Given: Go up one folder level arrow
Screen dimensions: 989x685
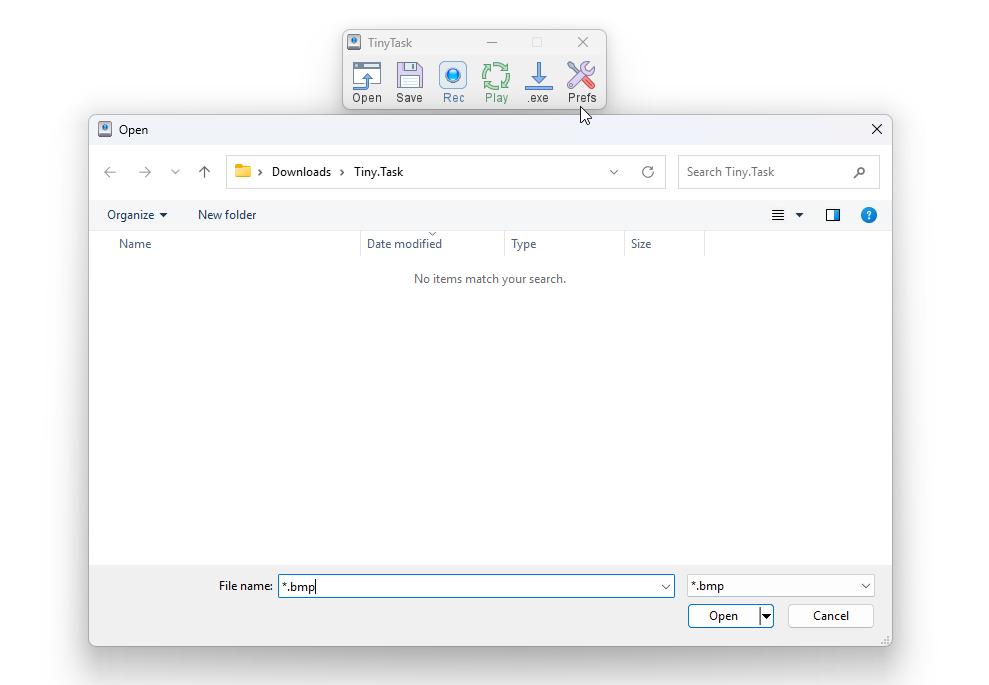Looking at the screenshot, I should click(x=204, y=172).
